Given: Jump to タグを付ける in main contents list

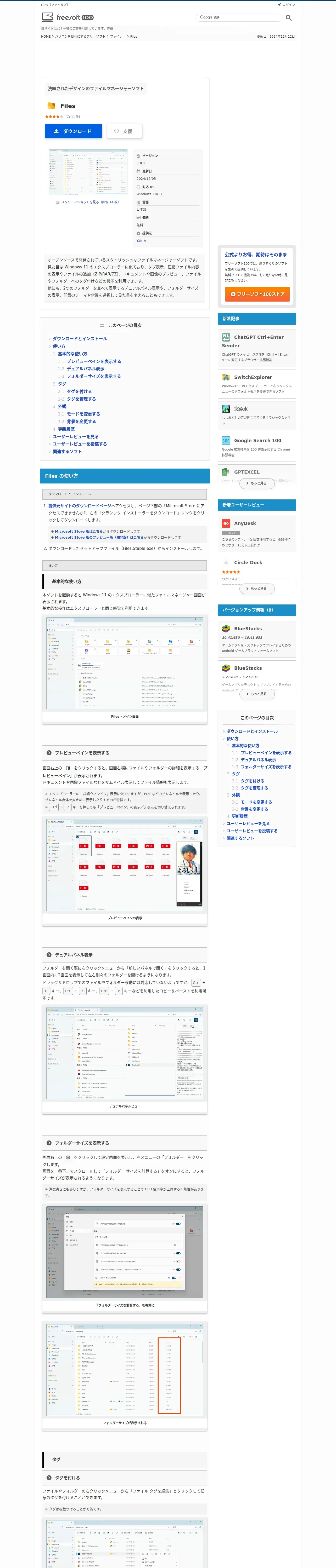Looking at the screenshot, I should pos(79,392).
